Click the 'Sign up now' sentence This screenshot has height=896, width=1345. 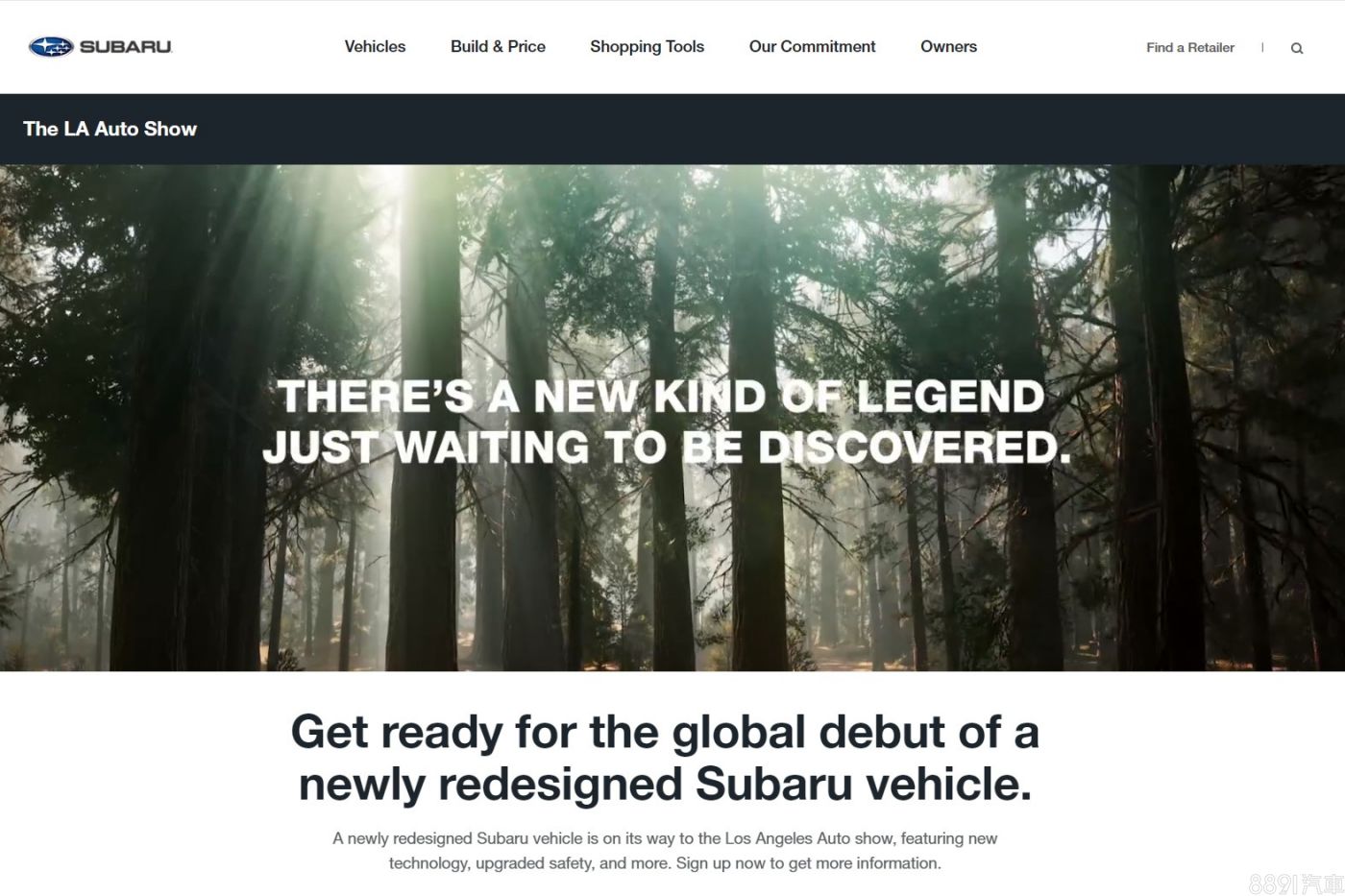(x=808, y=863)
